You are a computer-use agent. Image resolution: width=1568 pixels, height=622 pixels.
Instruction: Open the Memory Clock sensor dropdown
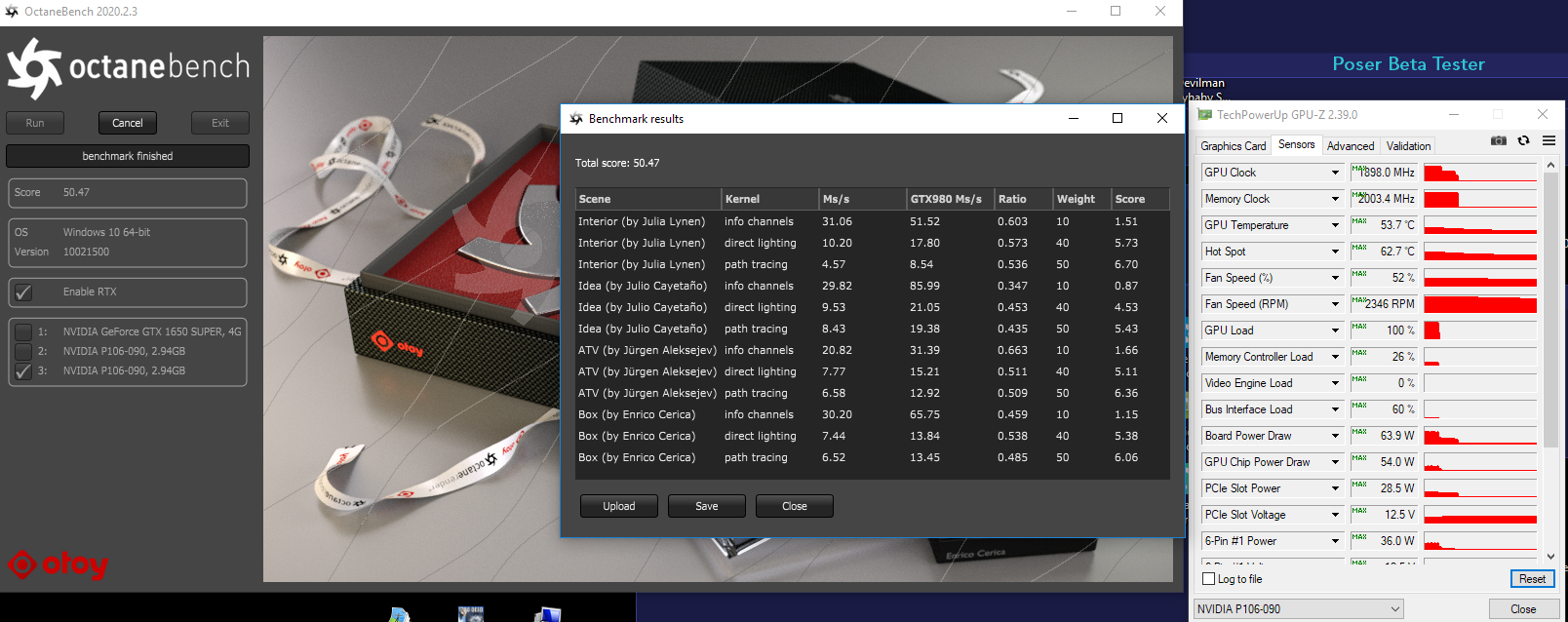1336,199
